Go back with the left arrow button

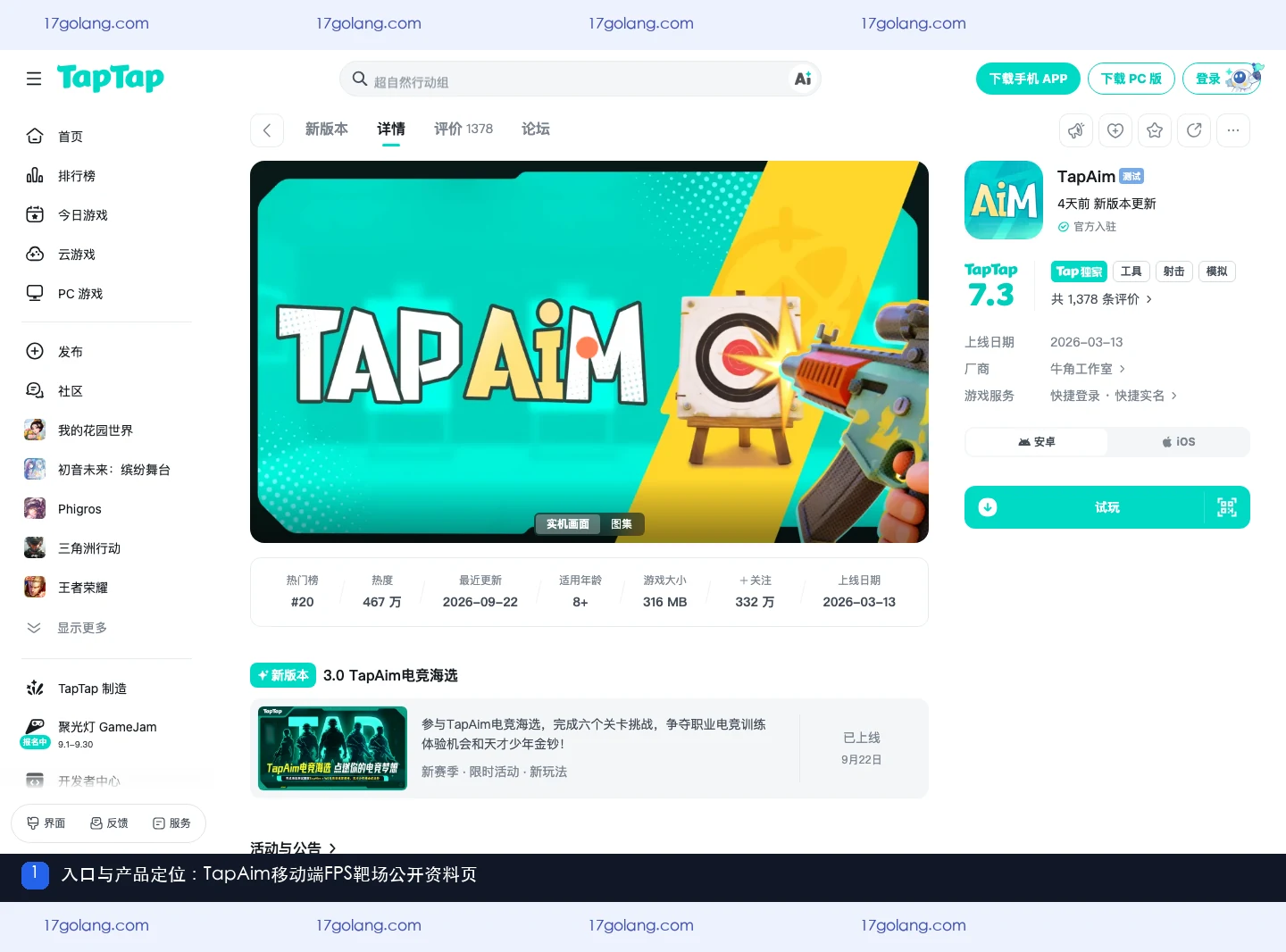point(267,130)
